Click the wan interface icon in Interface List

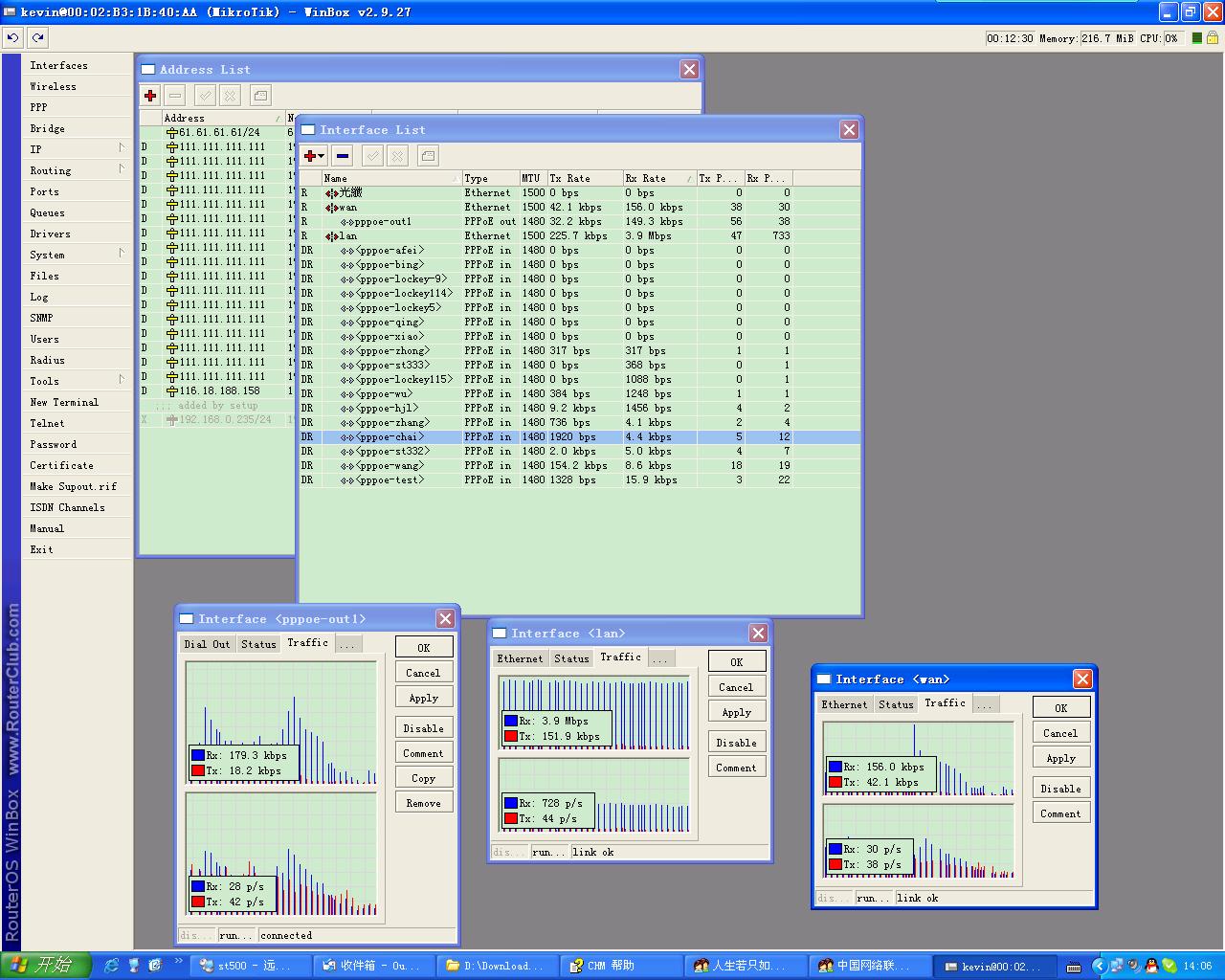coord(332,207)
